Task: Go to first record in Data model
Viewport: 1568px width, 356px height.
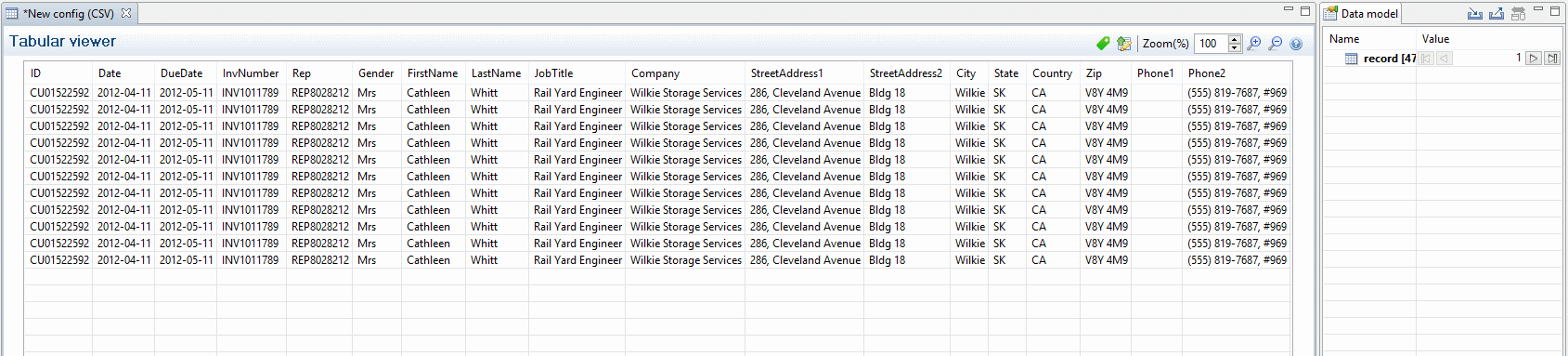Action: (1426, 59)
